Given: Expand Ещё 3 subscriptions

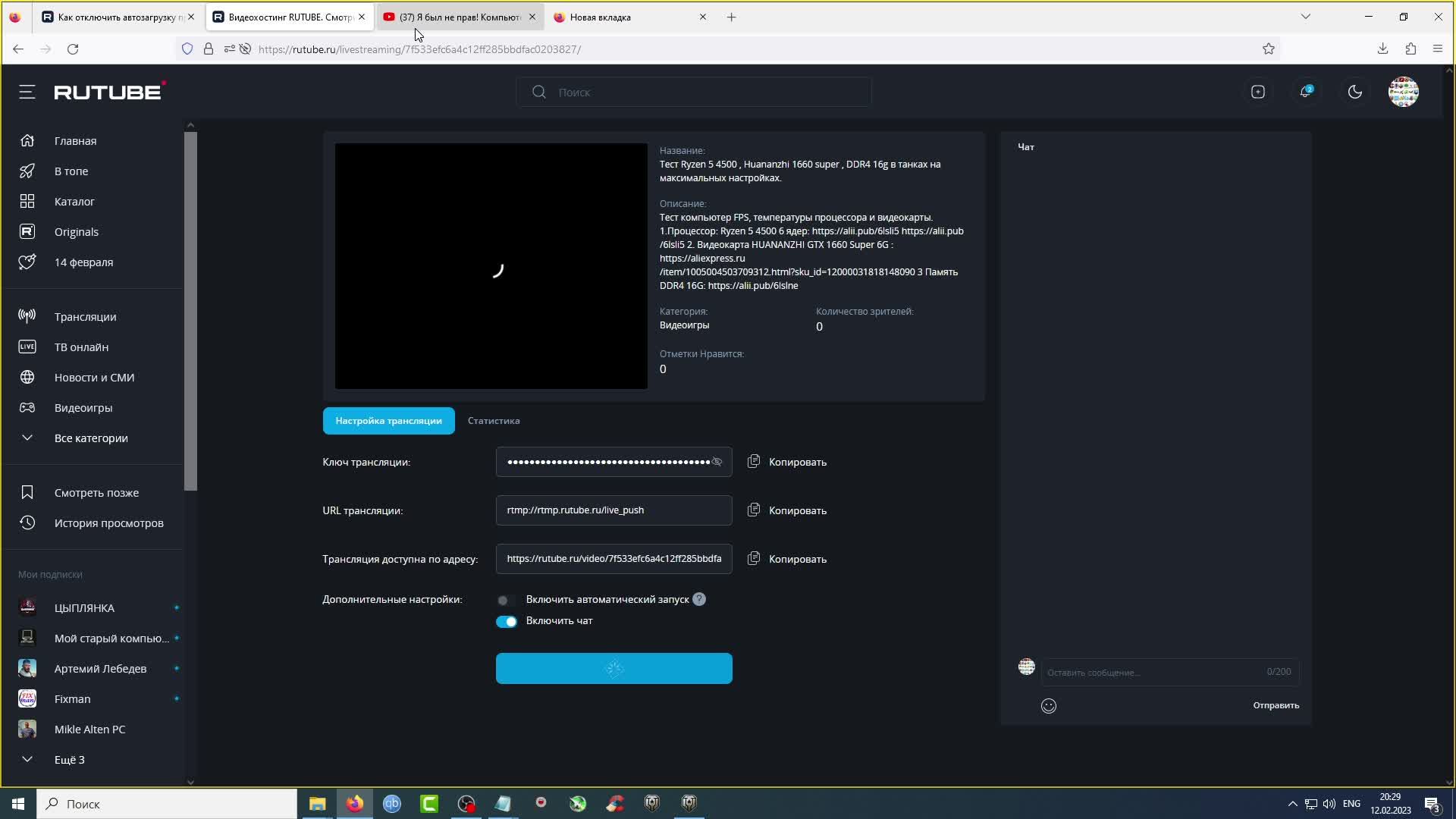Looking at the screenshot, I should 69,760.
